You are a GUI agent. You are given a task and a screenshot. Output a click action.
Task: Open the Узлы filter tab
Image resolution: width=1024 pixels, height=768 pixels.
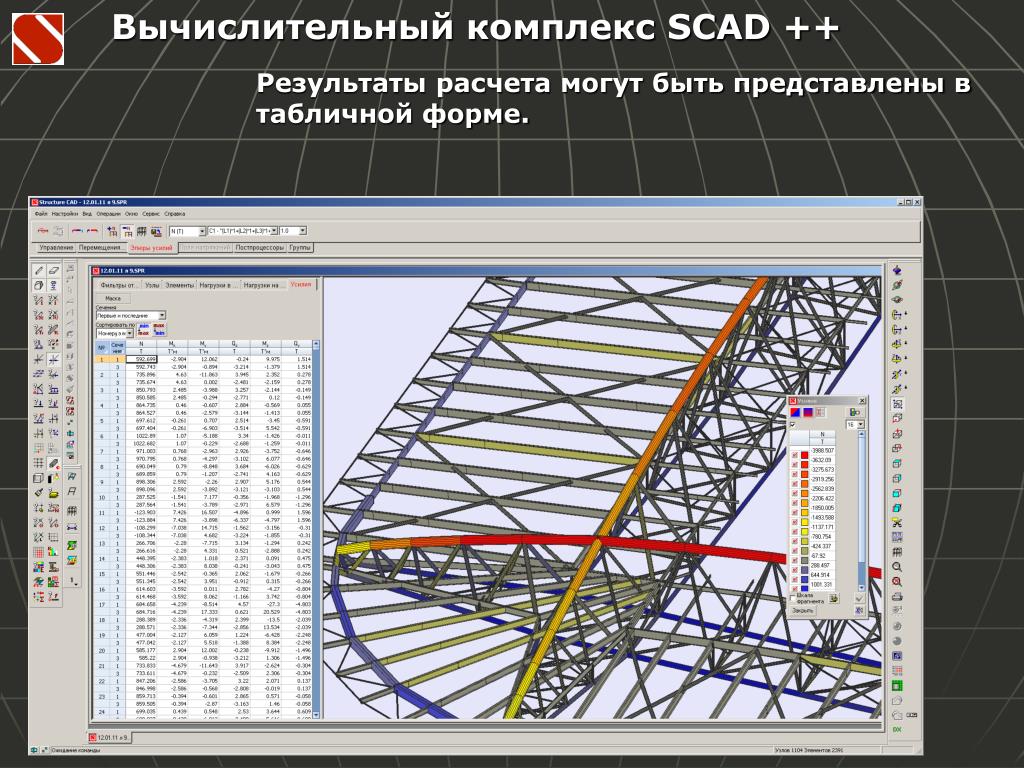coord(152,285)
